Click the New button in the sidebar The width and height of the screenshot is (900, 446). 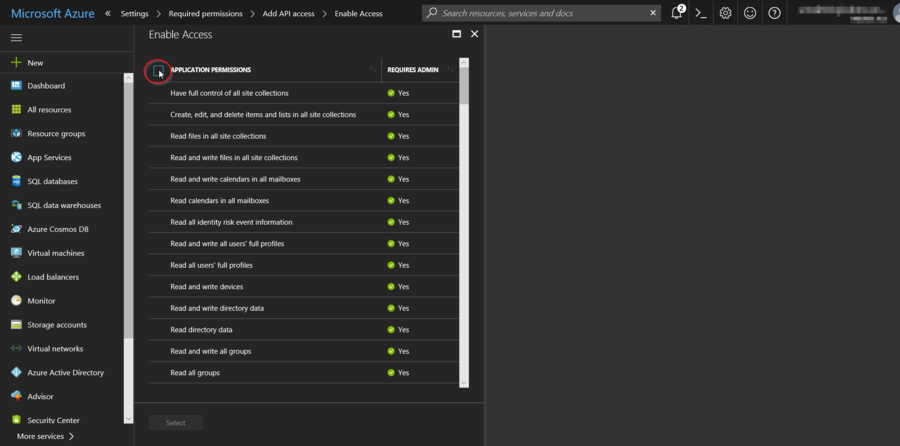(35, 62)
